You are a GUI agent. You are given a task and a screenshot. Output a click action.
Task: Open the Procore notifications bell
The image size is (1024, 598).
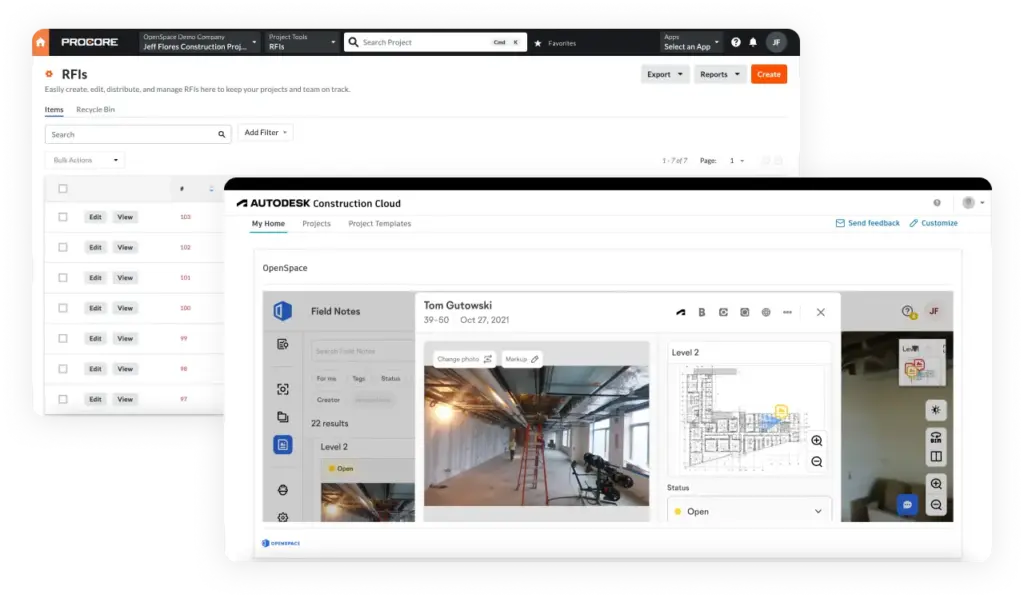pos(753,43)
